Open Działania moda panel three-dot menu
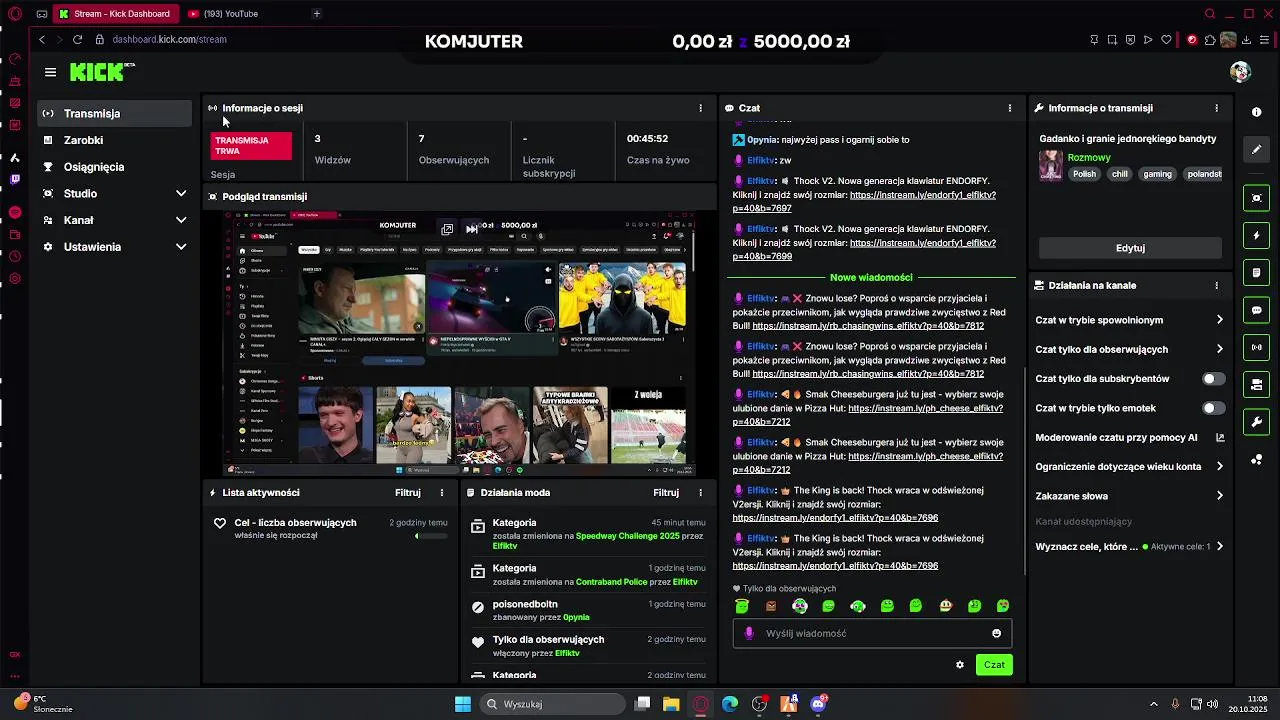Image resolution: width=1280 pixels, height=720 pixels. [x=700, y=492]
